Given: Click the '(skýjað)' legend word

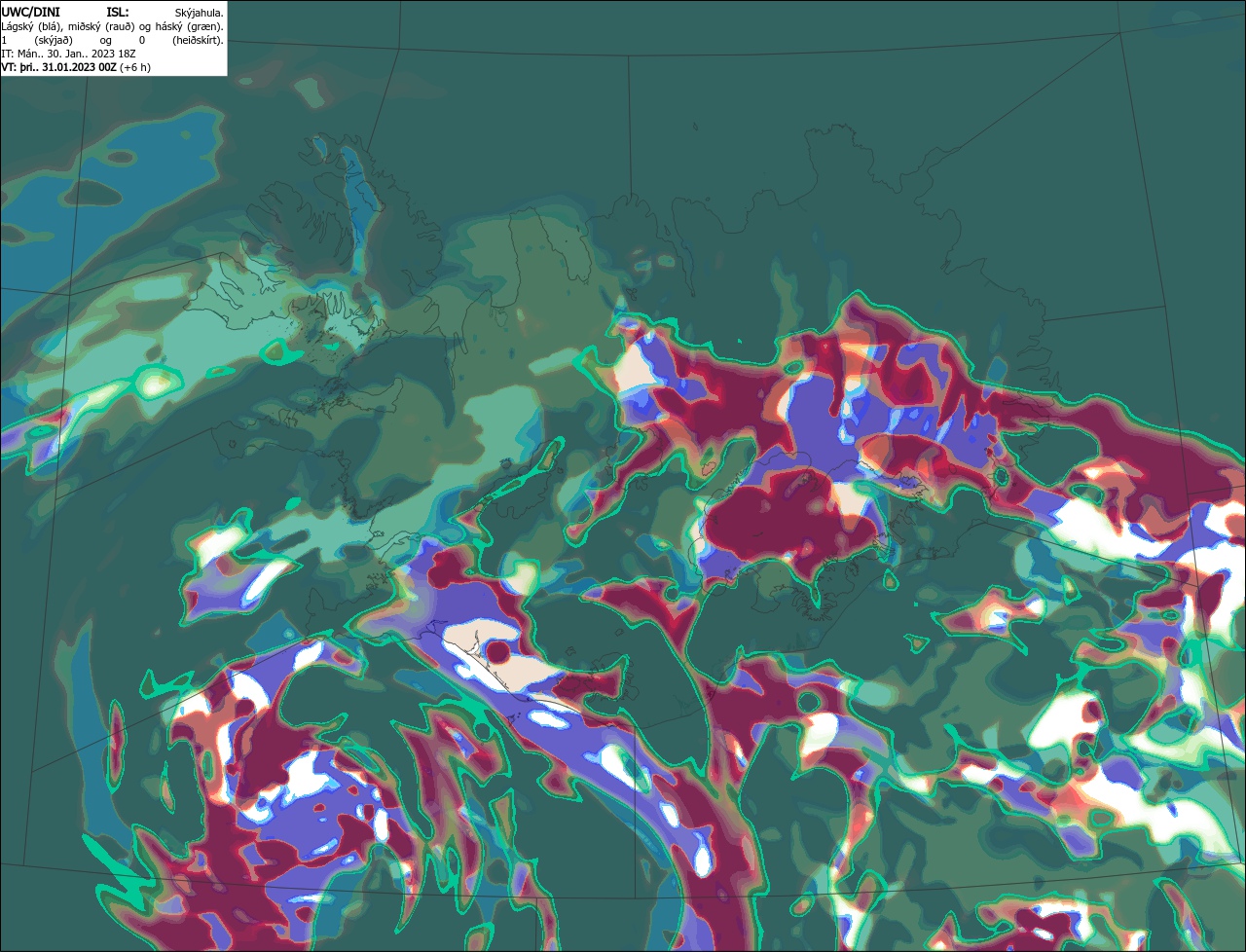Looking at the screenshot, I should (x=54, y=41).
